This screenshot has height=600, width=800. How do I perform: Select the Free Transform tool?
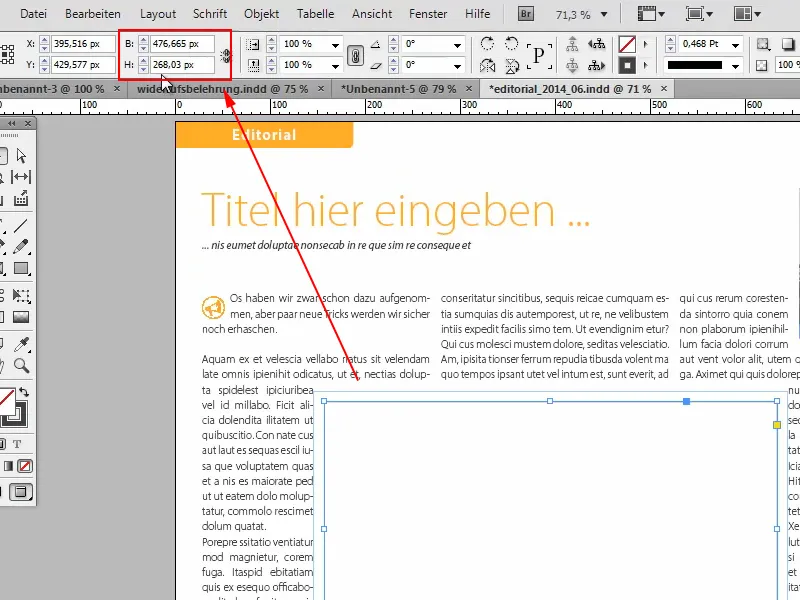pos(21,296)
